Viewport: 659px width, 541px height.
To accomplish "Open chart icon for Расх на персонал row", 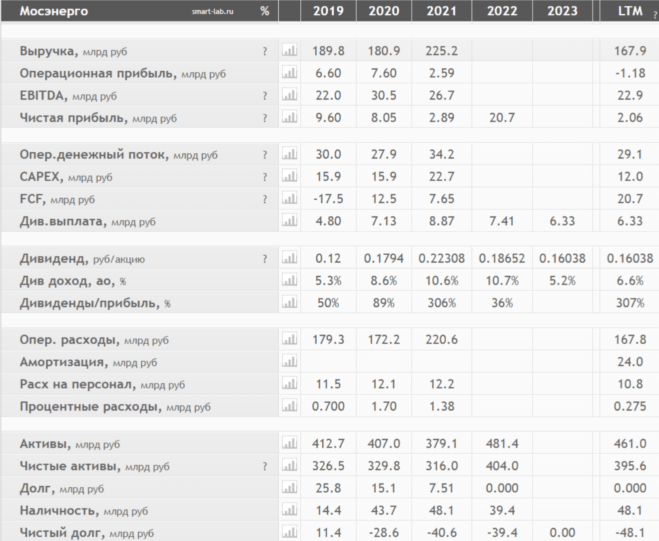I will coord(290,384).
